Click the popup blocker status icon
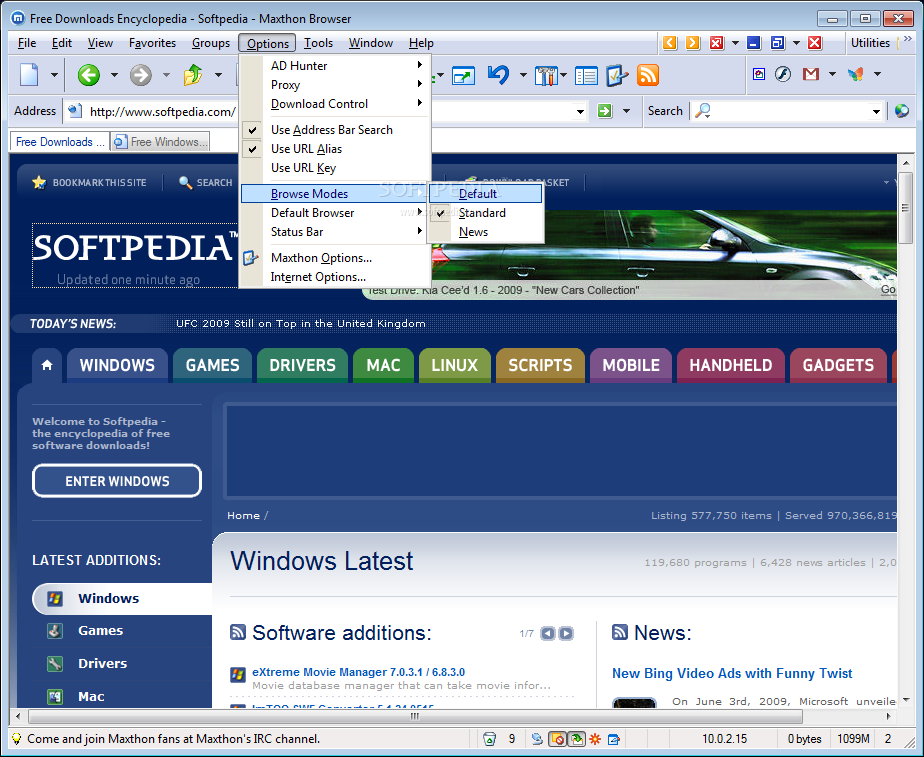Image resolution: width=924 pixels, height=757 pixels. [557, 739]
